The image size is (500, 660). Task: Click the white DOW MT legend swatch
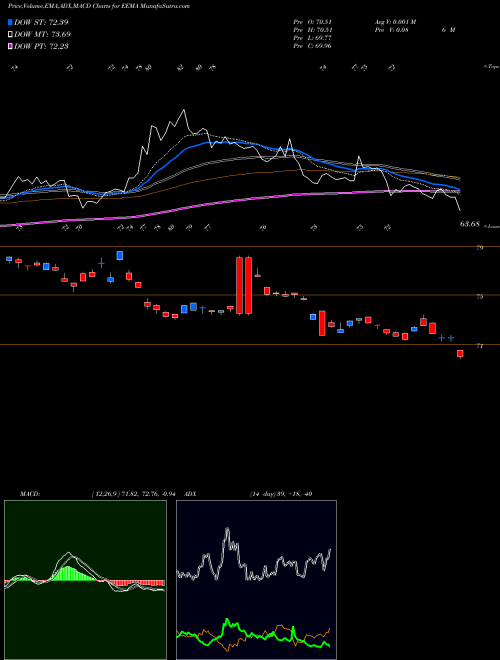pyautogui.click(x=10, y=35)
